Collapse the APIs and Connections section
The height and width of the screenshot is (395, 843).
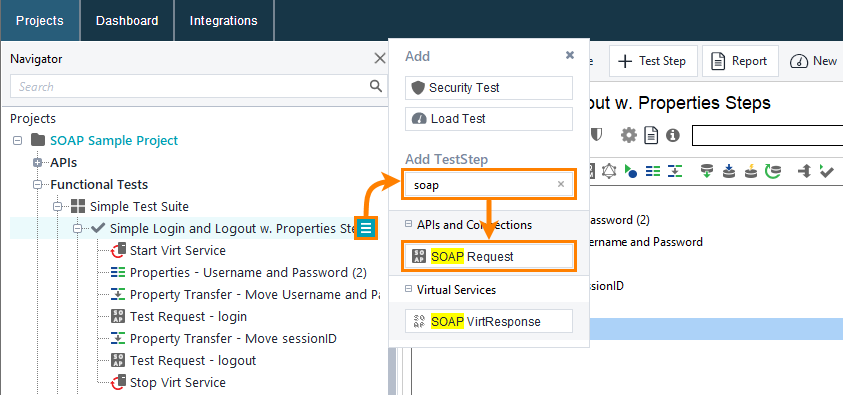point(408,225)
